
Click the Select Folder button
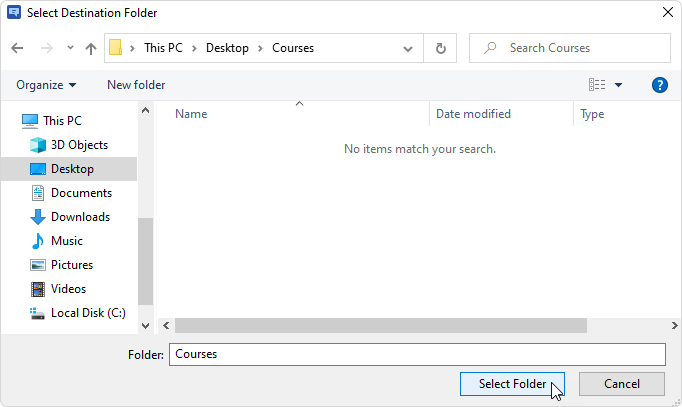click(x=512, y=384)
